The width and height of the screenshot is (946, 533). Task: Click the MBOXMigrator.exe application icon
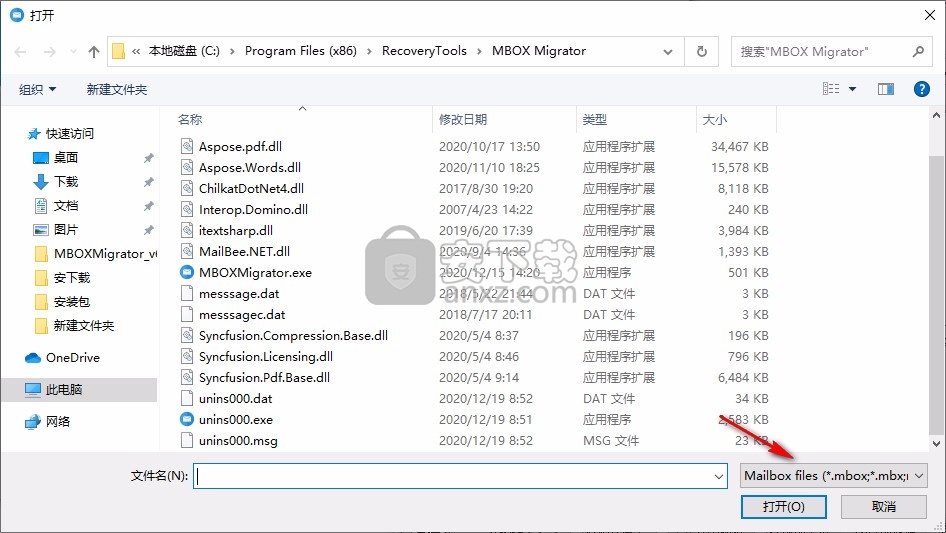187,272
